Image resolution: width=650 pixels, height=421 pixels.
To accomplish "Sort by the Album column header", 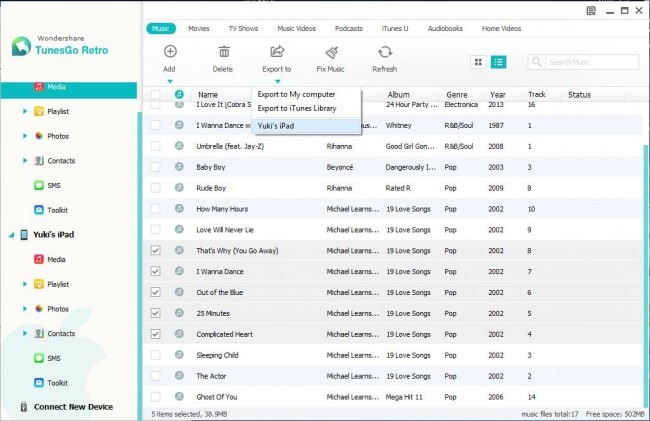I will coord(398,95).
